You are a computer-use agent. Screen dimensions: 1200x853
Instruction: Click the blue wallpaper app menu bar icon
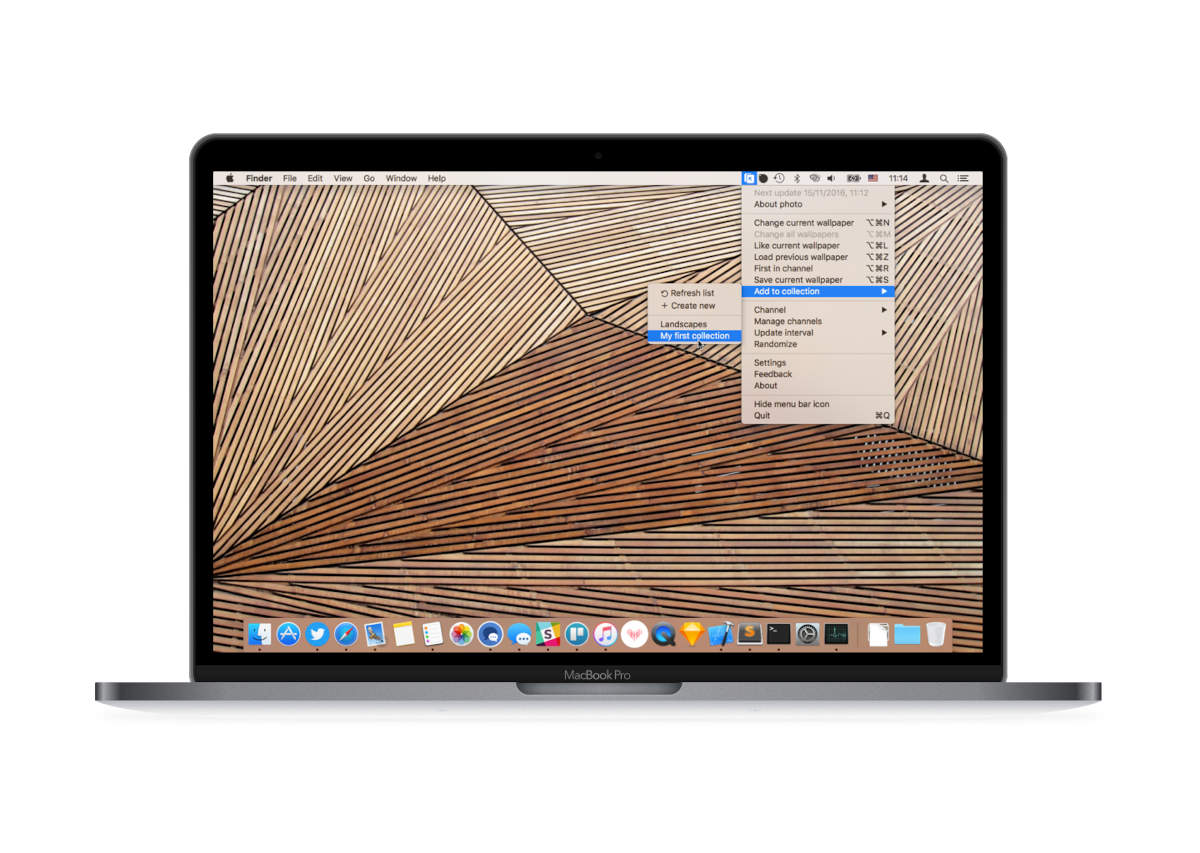749,178
